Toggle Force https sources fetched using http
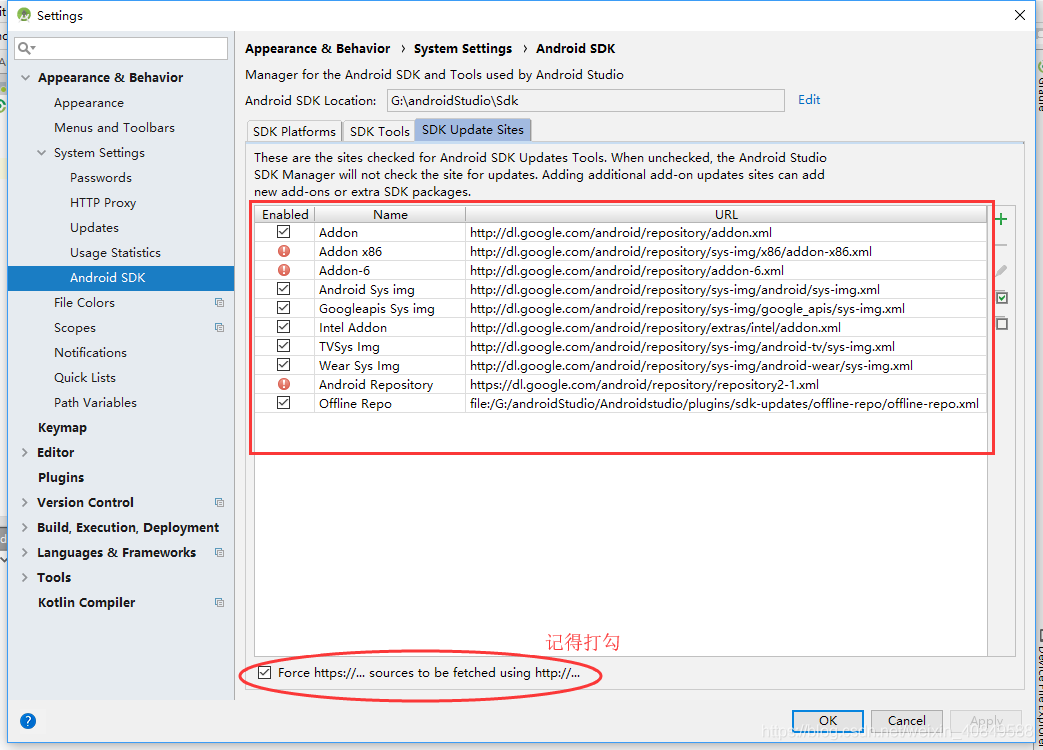Screen dimensions: 1043x750 click(265, 673)
